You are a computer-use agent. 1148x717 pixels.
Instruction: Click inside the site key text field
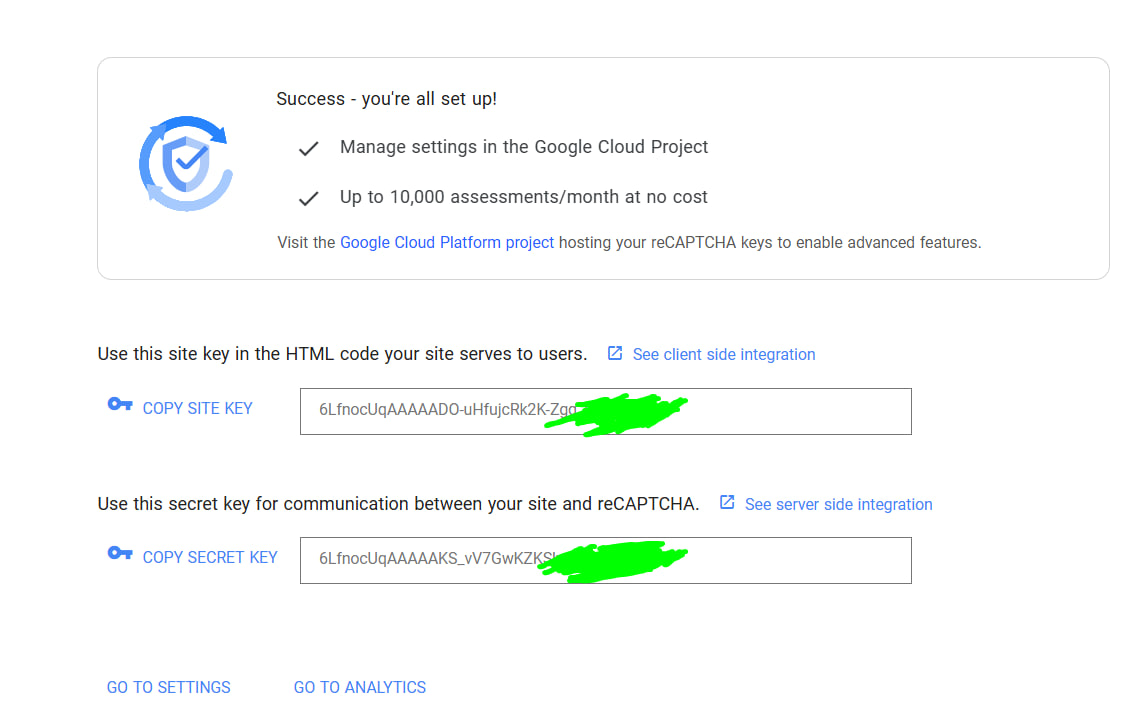(780, 411)
